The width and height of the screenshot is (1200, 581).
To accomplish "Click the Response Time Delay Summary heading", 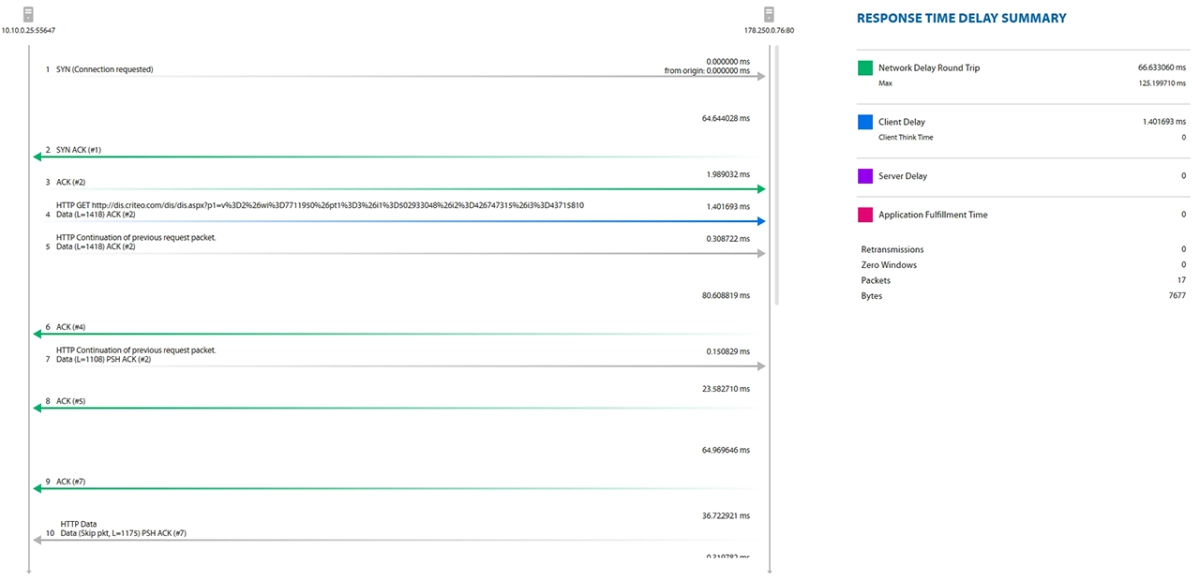I will tap(961, 18).
